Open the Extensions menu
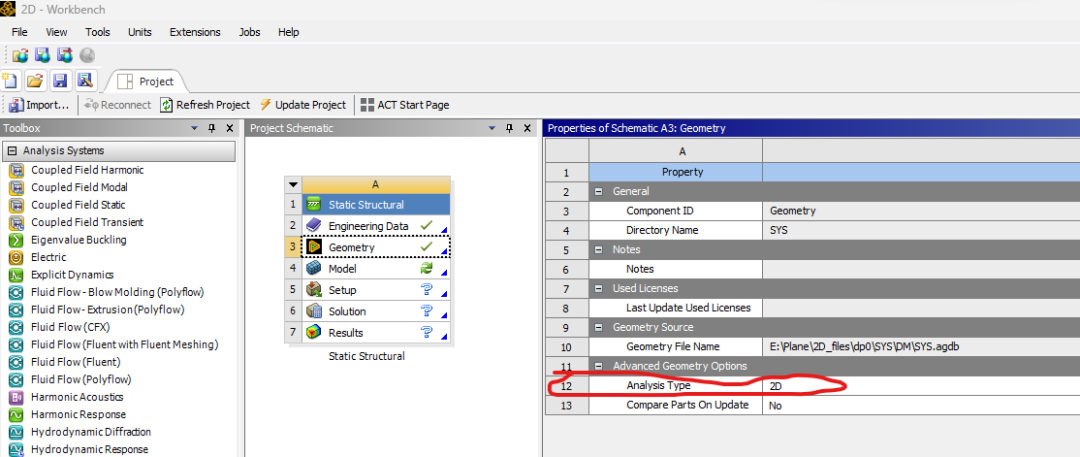This screenshot has height=457, width=1080. (x=195, y=32)
